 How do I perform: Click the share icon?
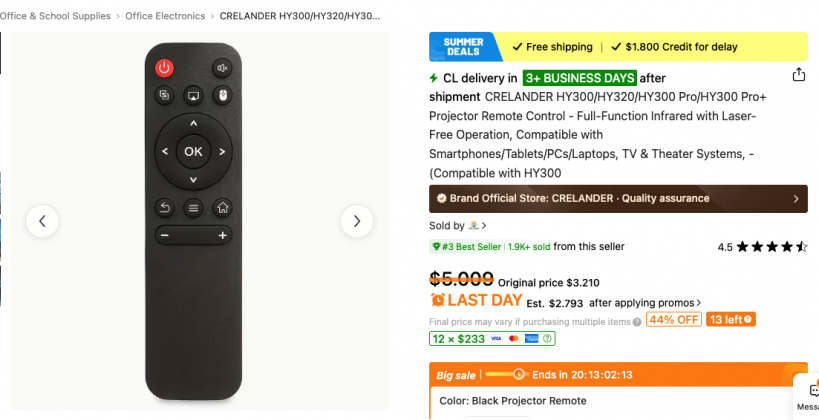798,75
